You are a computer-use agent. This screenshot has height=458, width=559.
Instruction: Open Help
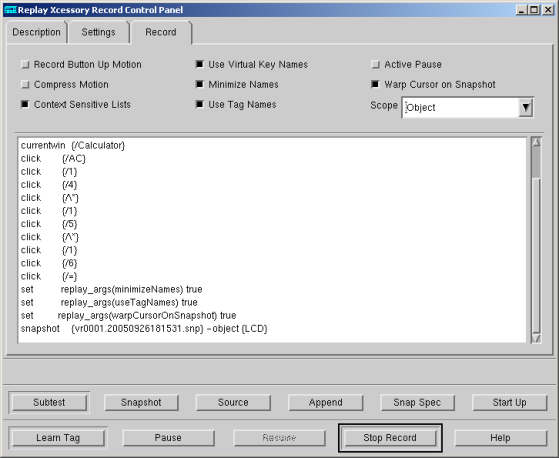tap(501, 438)
